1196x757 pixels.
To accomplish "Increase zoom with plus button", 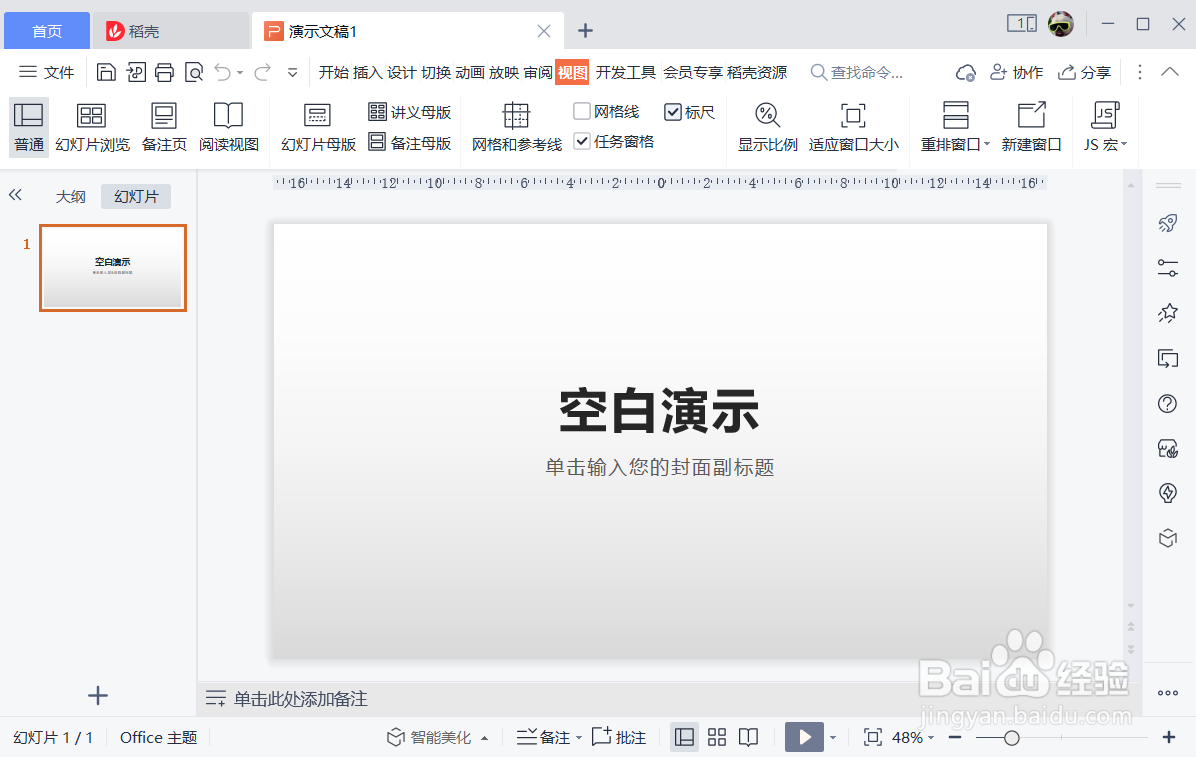I will click(x=1169, y=737).
